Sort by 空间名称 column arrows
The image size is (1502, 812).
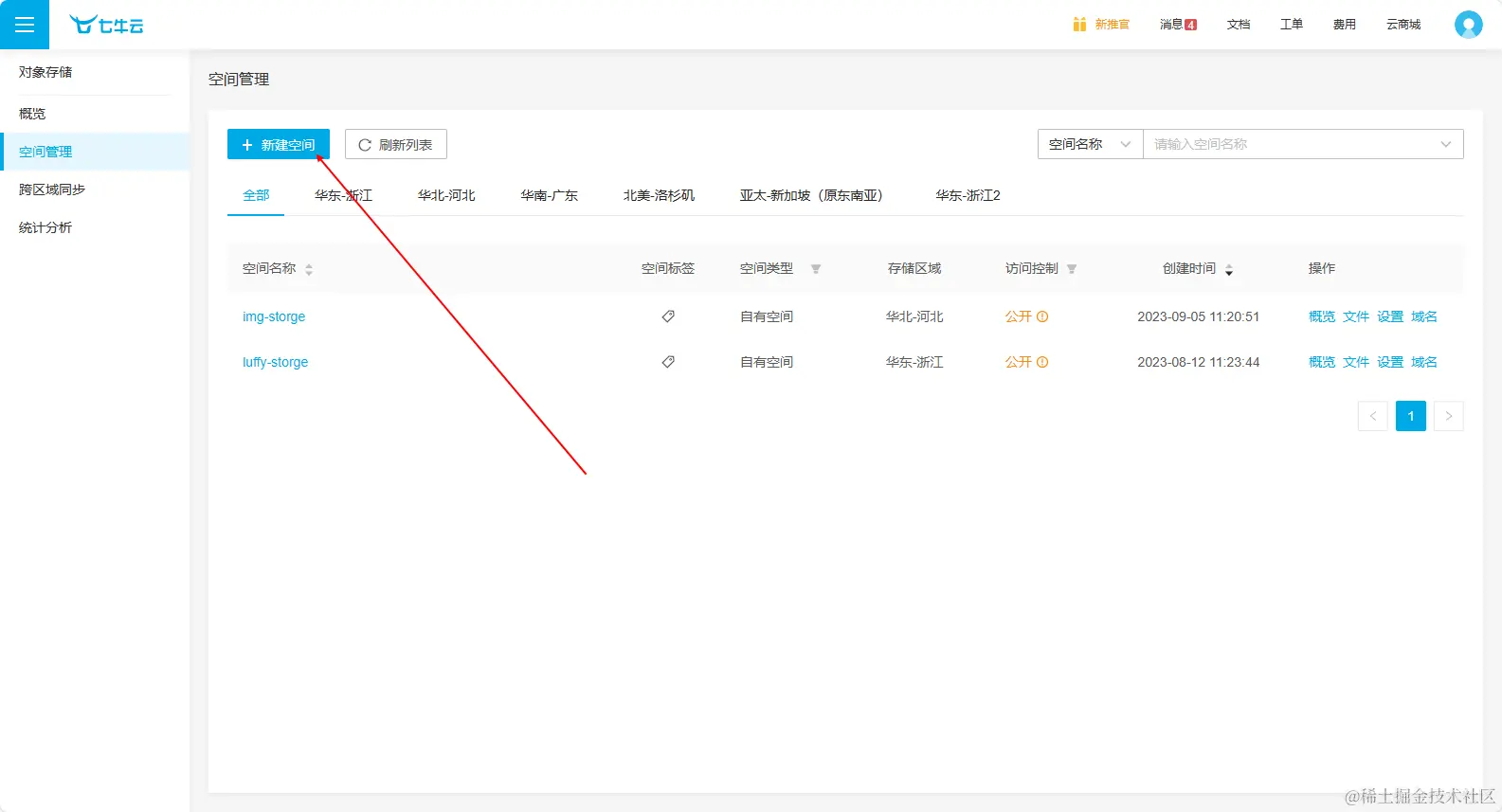coord(309,269)
